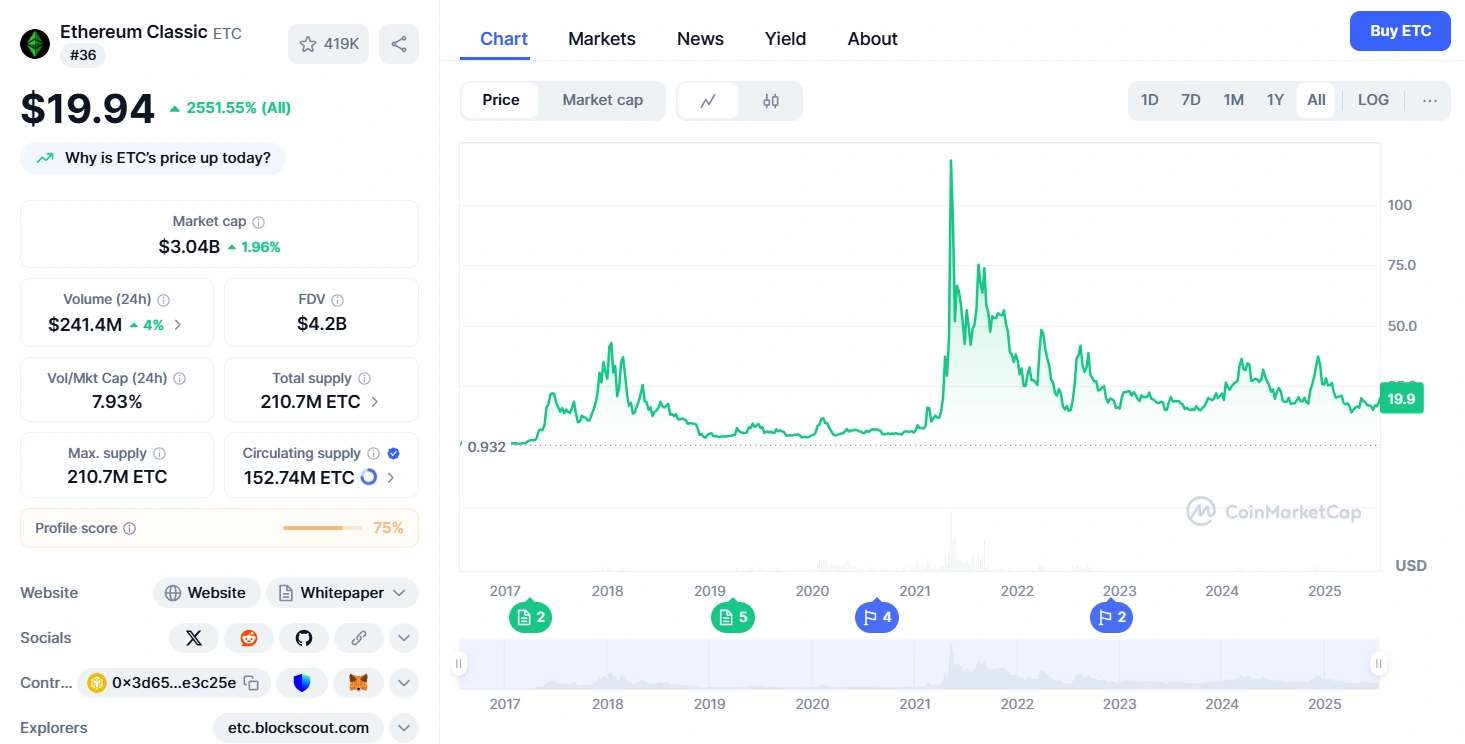Select the Price toggle

click(x=501, y=100)
